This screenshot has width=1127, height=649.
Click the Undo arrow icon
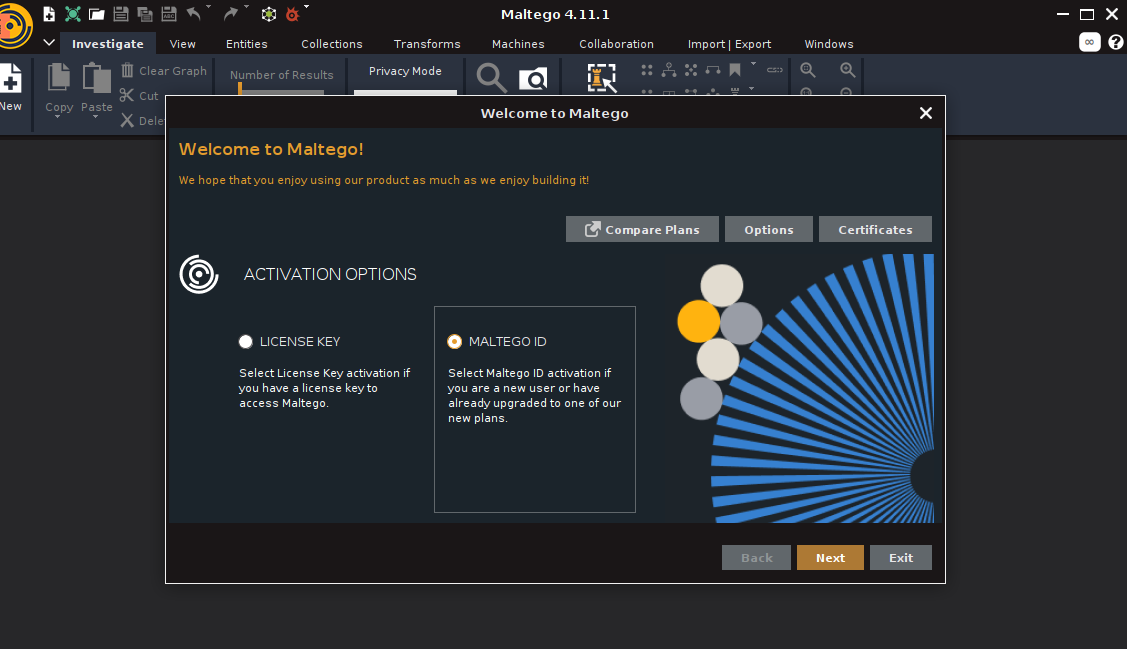point(194,13)
